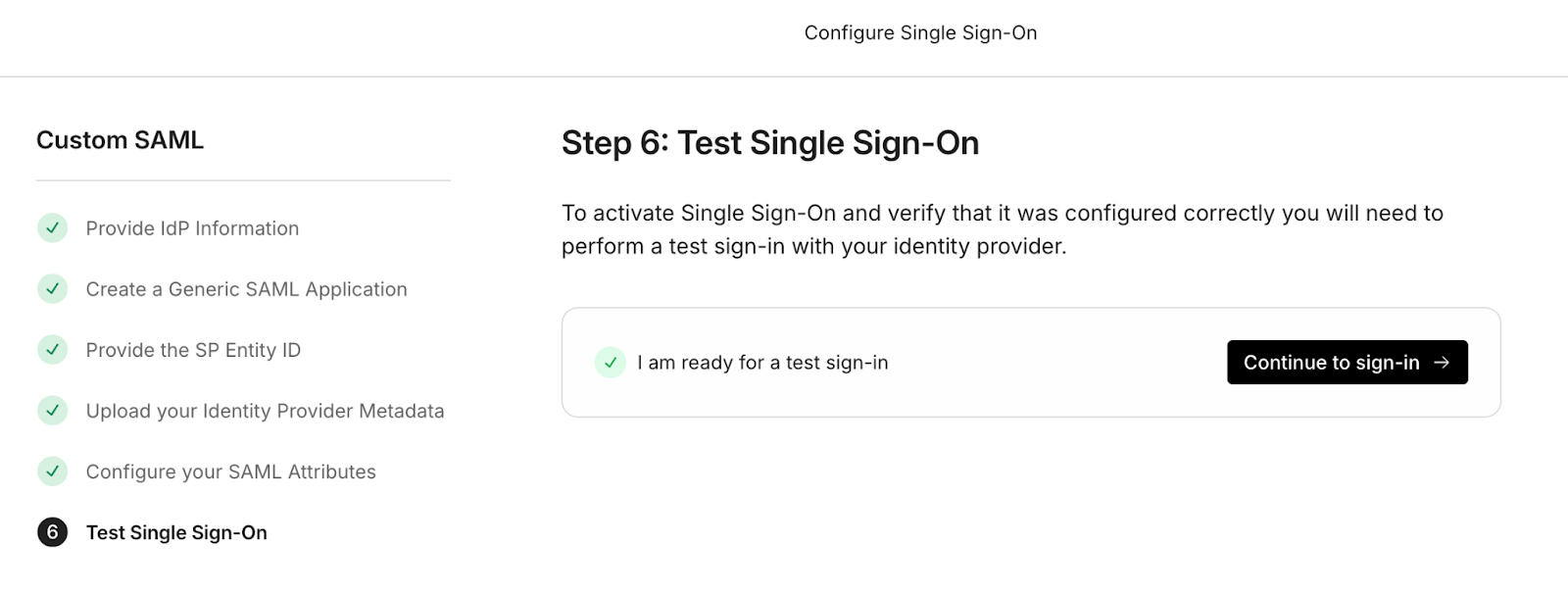
Task: Navigate to Configure your SAML Attributes step
Action: (230, 471)
